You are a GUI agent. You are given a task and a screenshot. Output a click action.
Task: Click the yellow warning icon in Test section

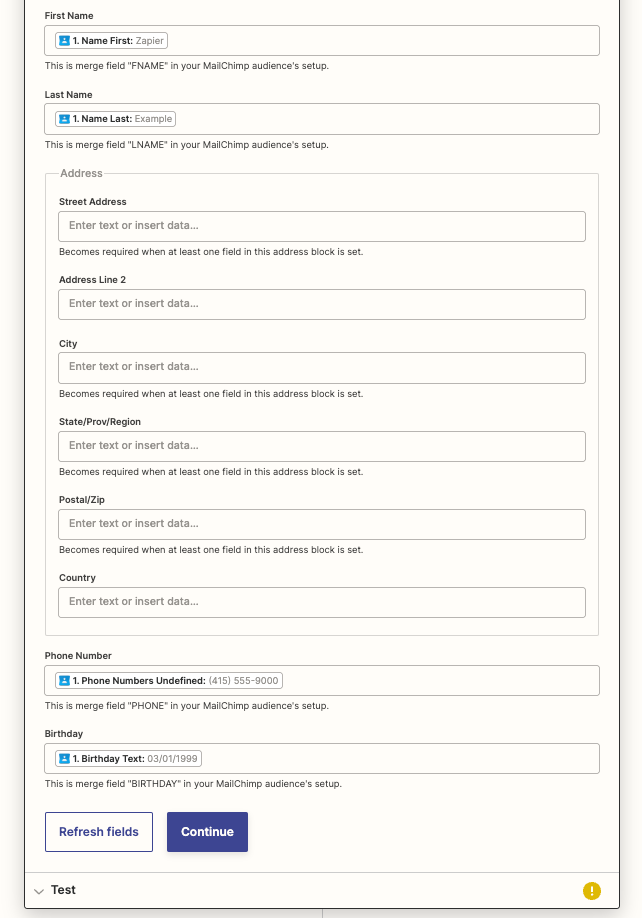592,890
